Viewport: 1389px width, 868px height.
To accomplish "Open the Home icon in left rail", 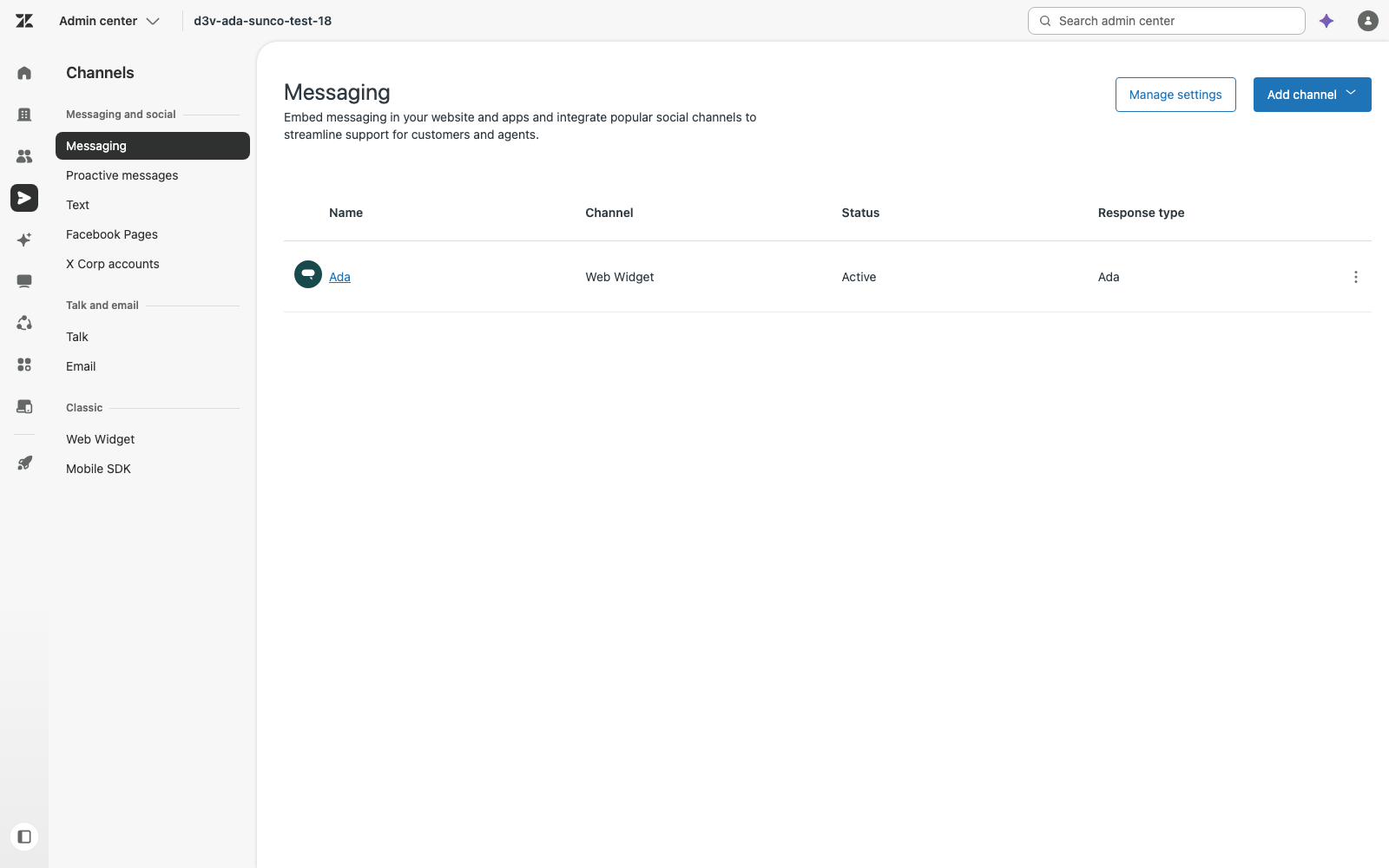I will [24, 73].
